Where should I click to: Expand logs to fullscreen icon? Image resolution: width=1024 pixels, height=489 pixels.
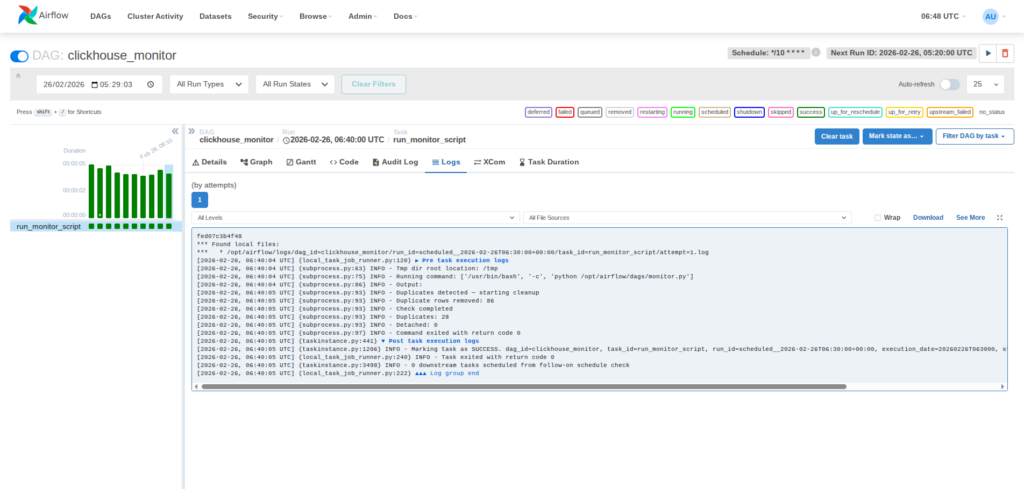1000,217
